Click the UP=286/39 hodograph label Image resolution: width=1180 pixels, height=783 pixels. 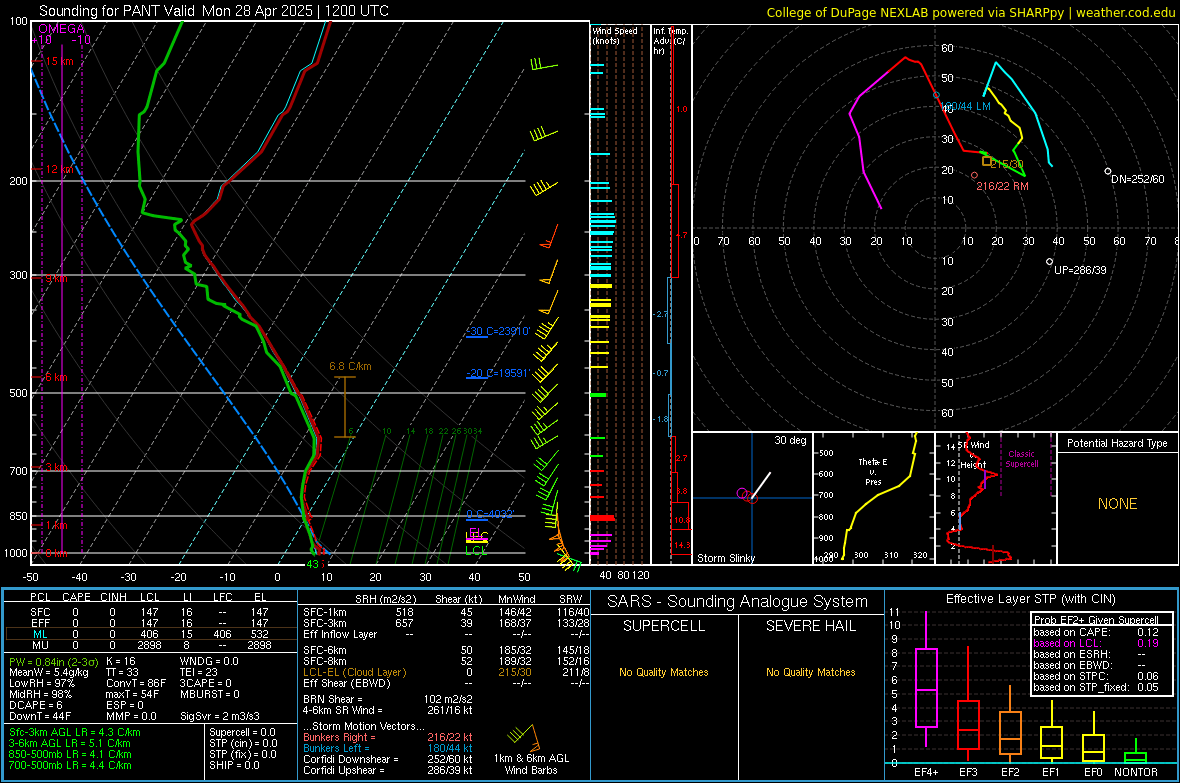(x=1080, y=270)
